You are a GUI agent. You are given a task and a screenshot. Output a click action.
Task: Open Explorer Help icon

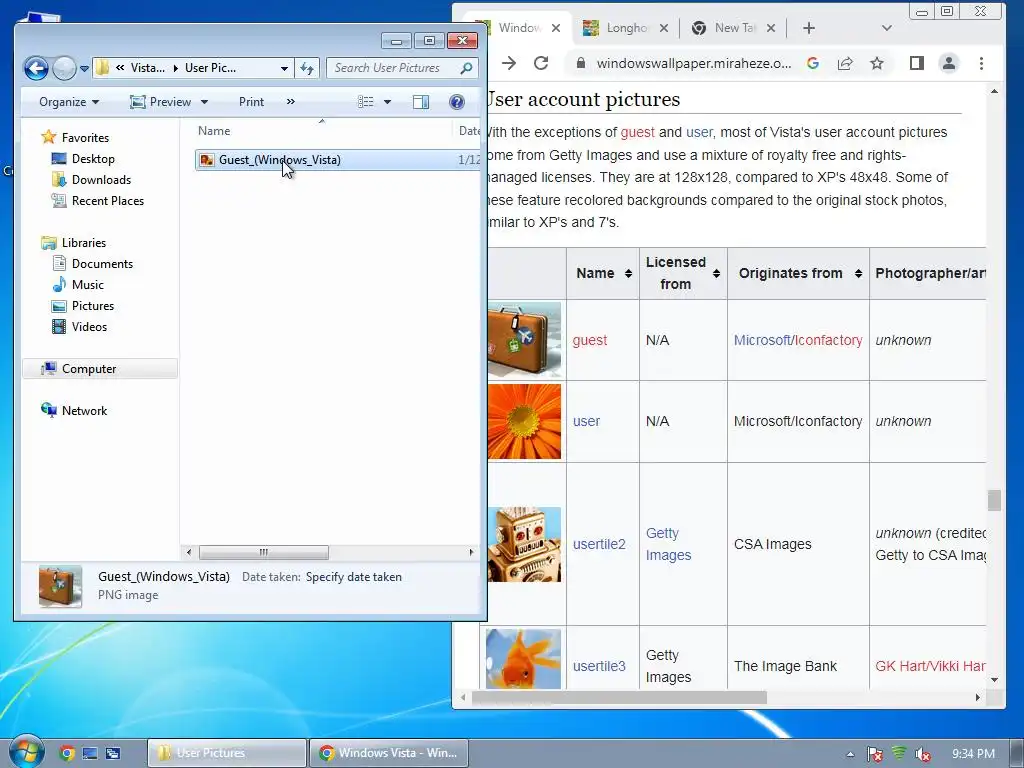457,102
